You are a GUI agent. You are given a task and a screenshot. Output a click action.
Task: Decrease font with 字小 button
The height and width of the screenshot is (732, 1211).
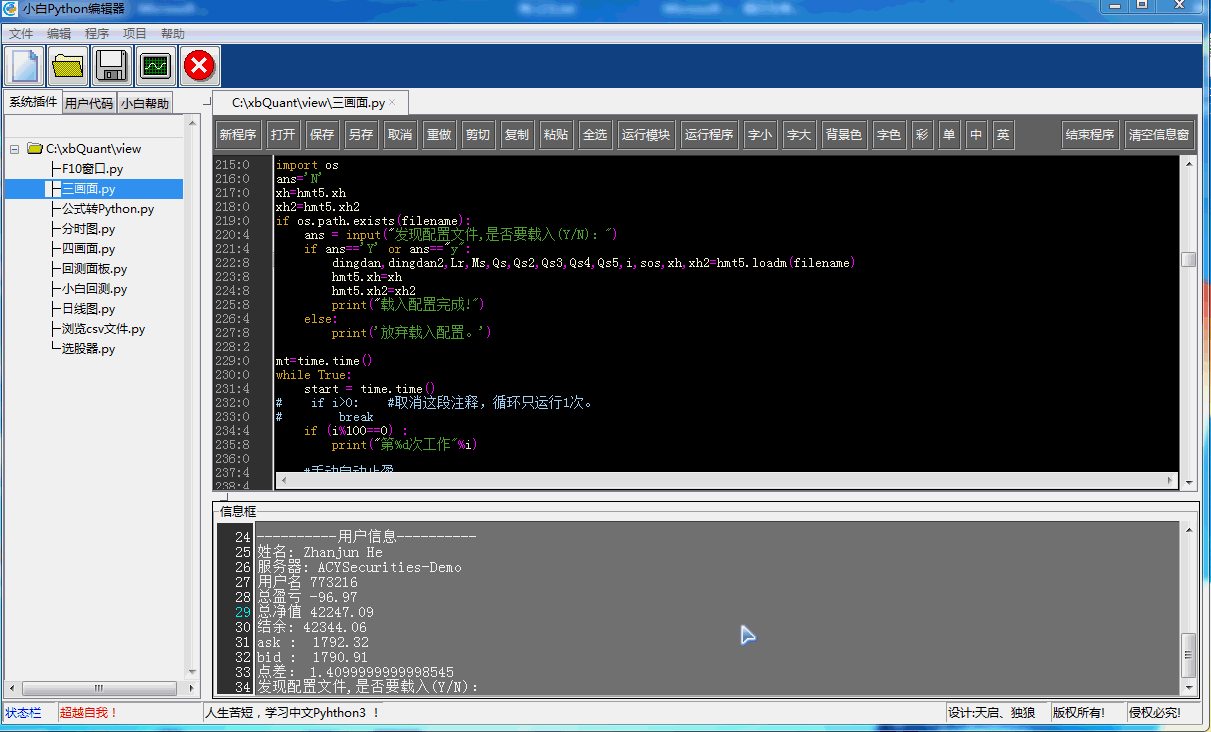[x=760, y=135]
